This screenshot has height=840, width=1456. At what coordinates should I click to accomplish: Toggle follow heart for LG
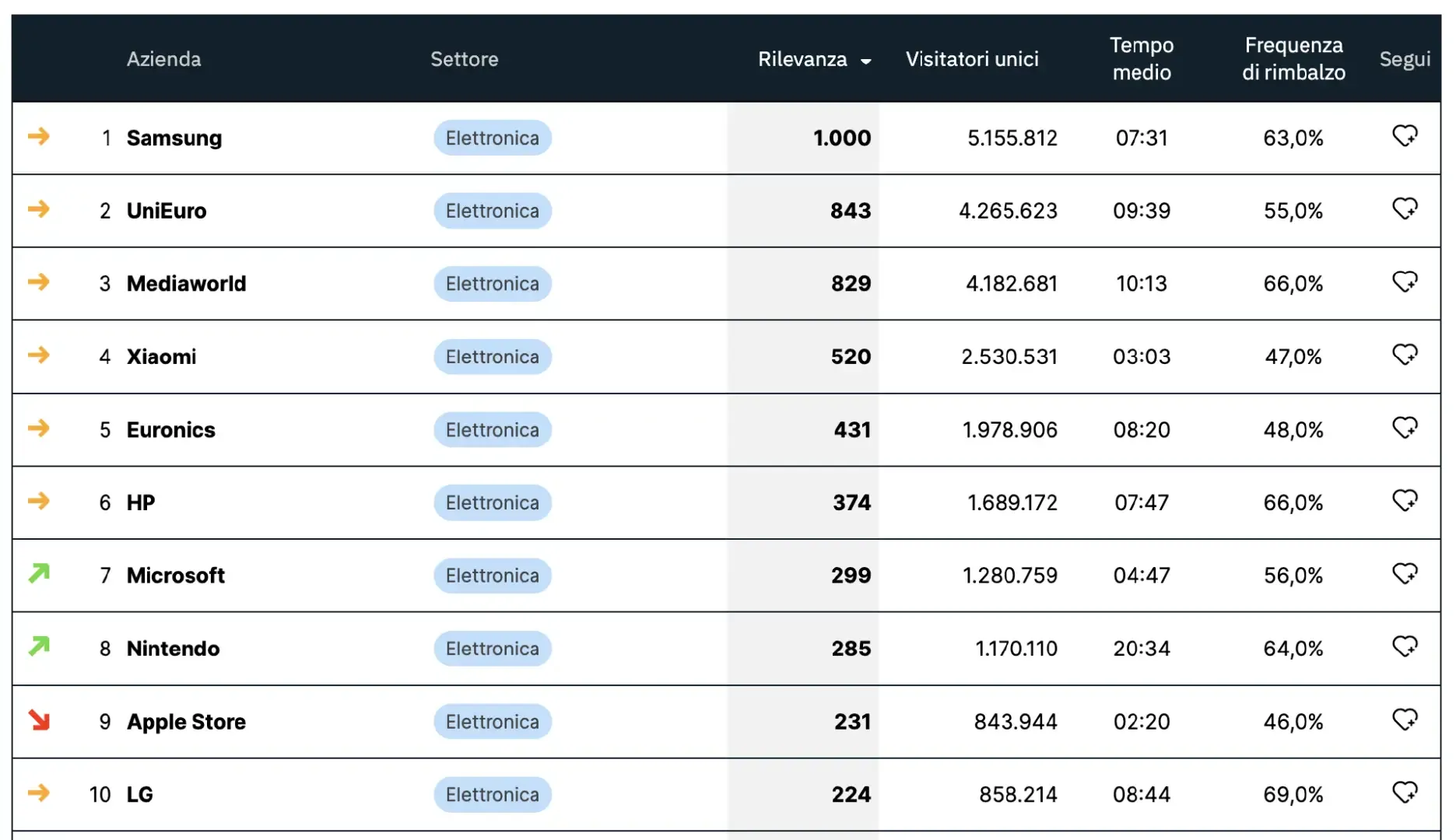[1405, 793]
